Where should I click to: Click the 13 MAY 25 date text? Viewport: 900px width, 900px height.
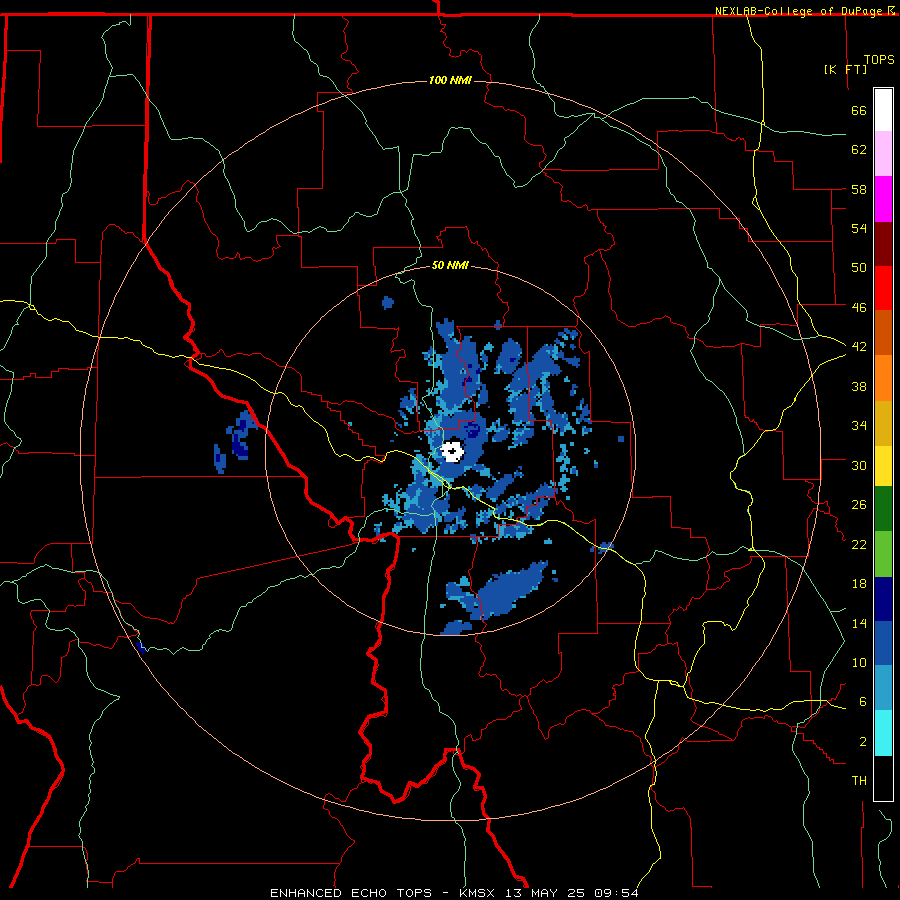[x=545, y=893]
